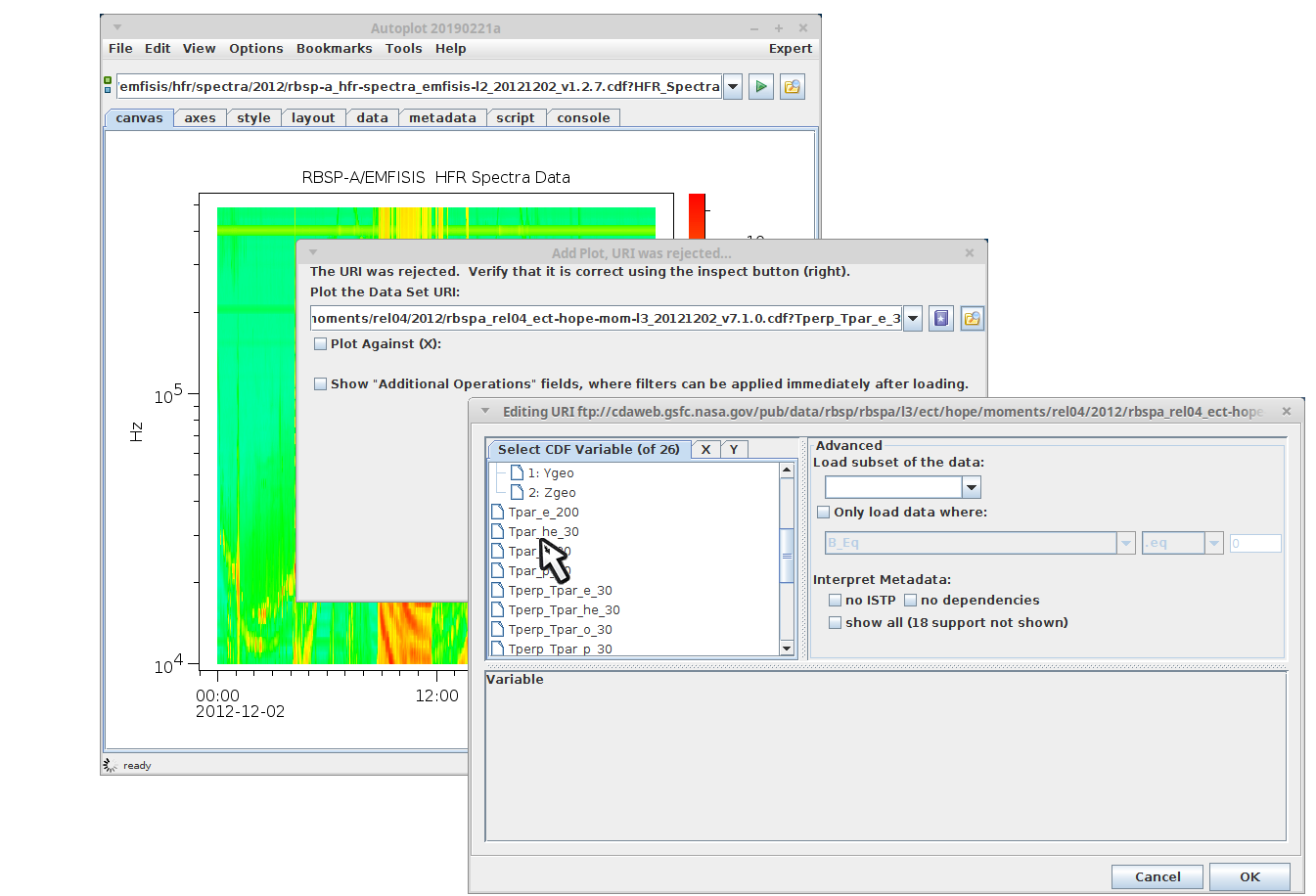The width and height of the screenshot is (1316, 896).
Task: Toggle Show Additional Operations fields checkbox
Action: pyautogui.click(x=320, y=384)
